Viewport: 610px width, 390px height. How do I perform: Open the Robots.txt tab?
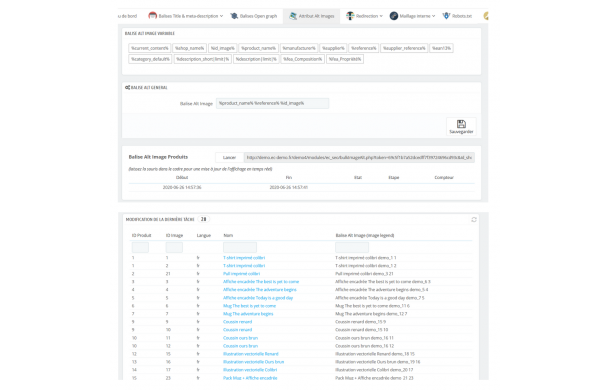point(457,16)
